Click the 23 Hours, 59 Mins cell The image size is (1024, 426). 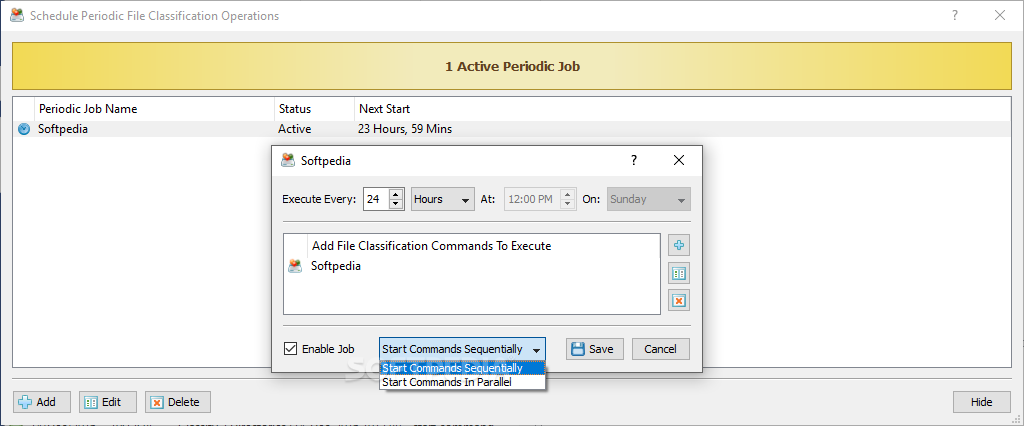point(405,129)
